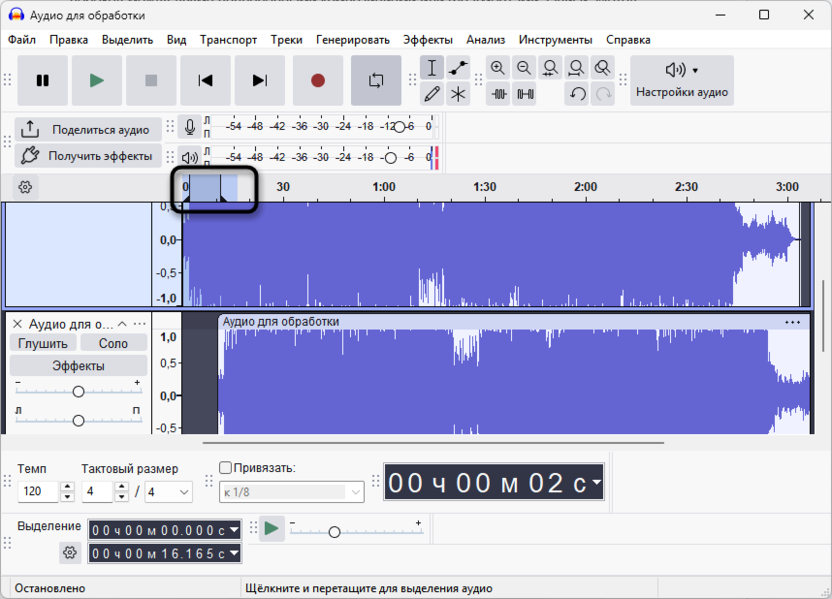Image resolution: width=832 pixels, height=599 pixels.
Task: Enable the Привязать snap checkbox
Action: pos(225,468)
